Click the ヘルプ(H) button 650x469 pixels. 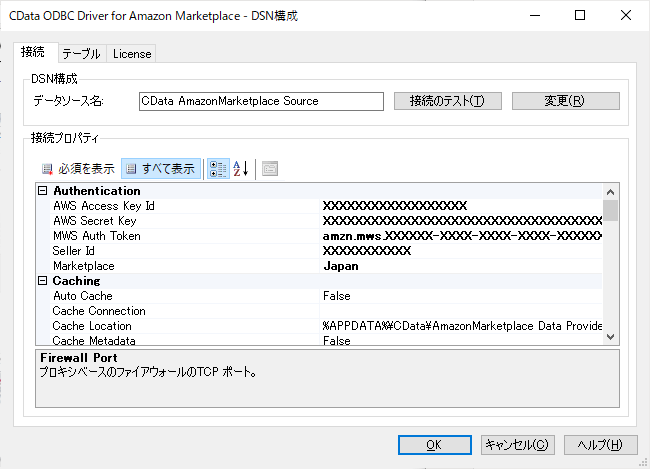point(600,445)
